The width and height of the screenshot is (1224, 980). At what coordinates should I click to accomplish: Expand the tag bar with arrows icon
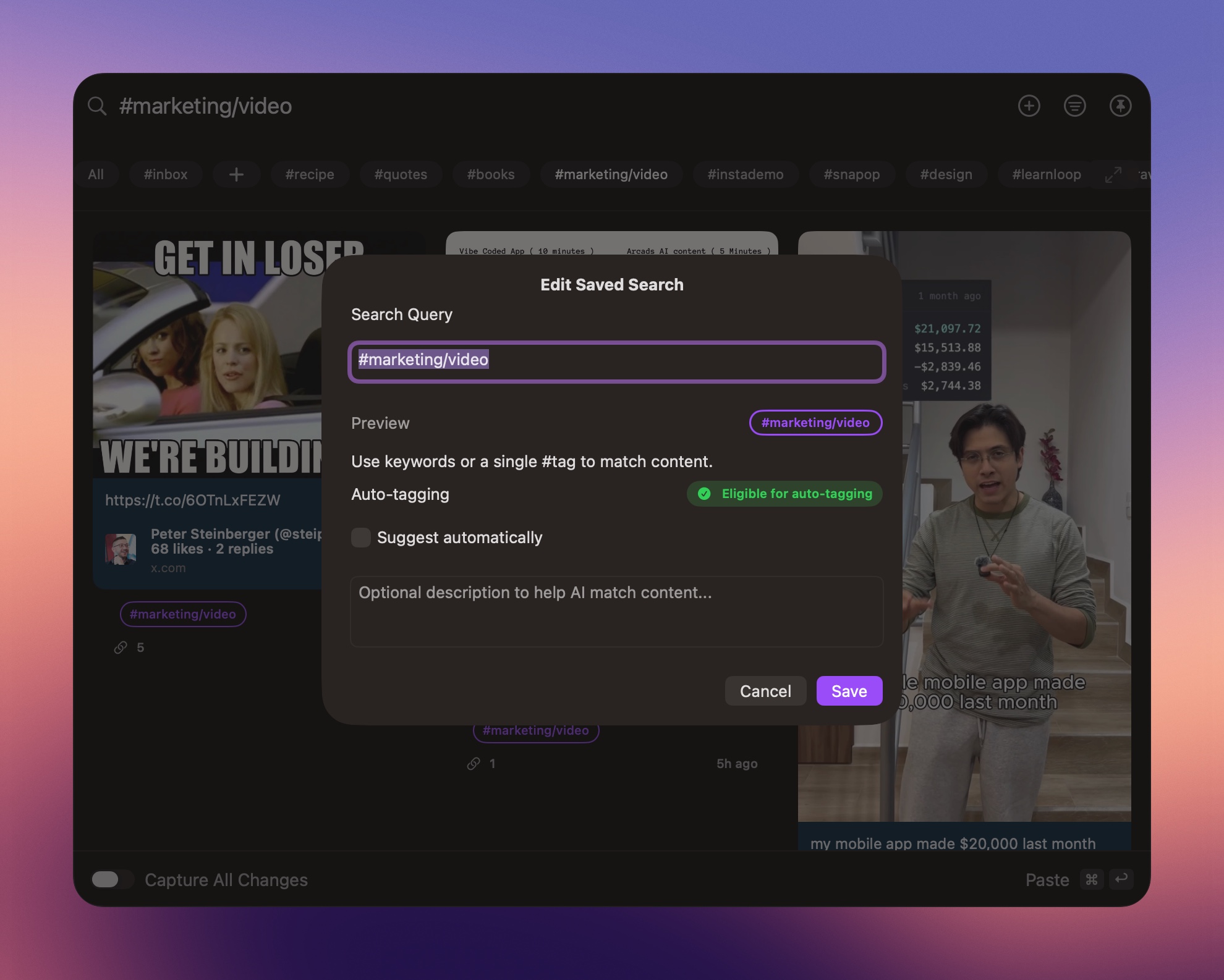pos(1113,174)
